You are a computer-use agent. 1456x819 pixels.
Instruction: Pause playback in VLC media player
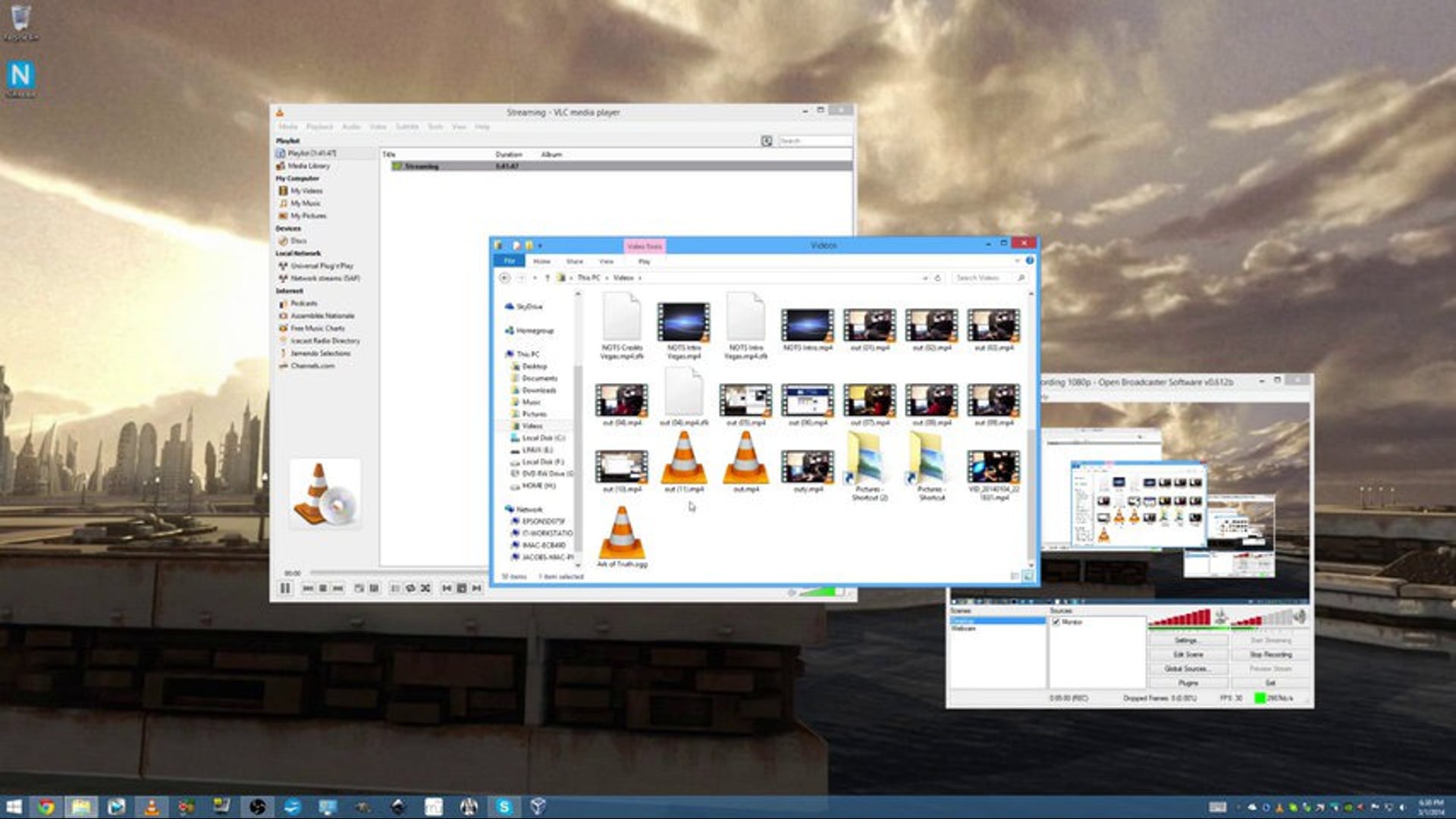[285, 588]
